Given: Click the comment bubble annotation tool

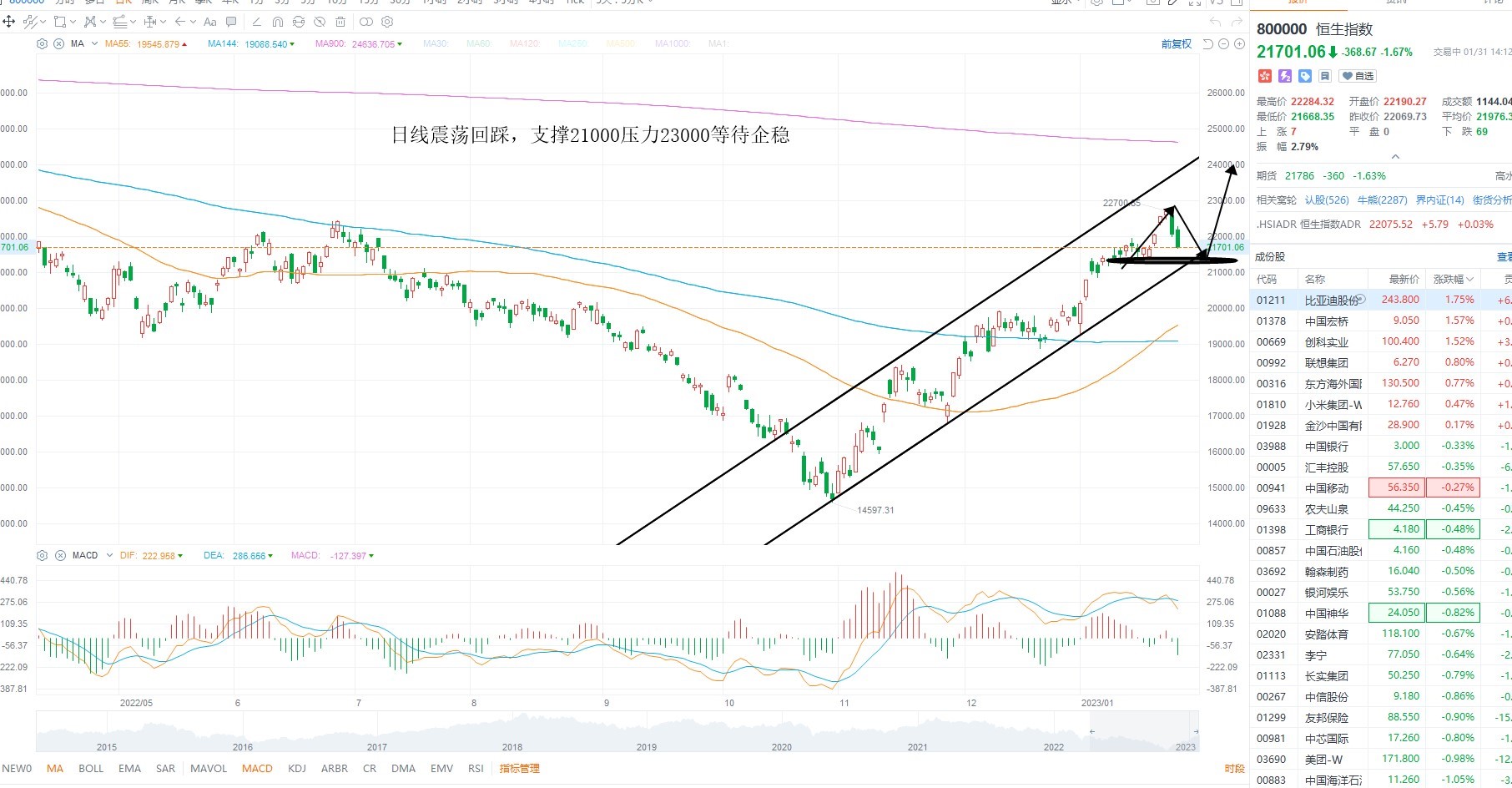Looking at the screenshot, I should [x=231, y=22].
